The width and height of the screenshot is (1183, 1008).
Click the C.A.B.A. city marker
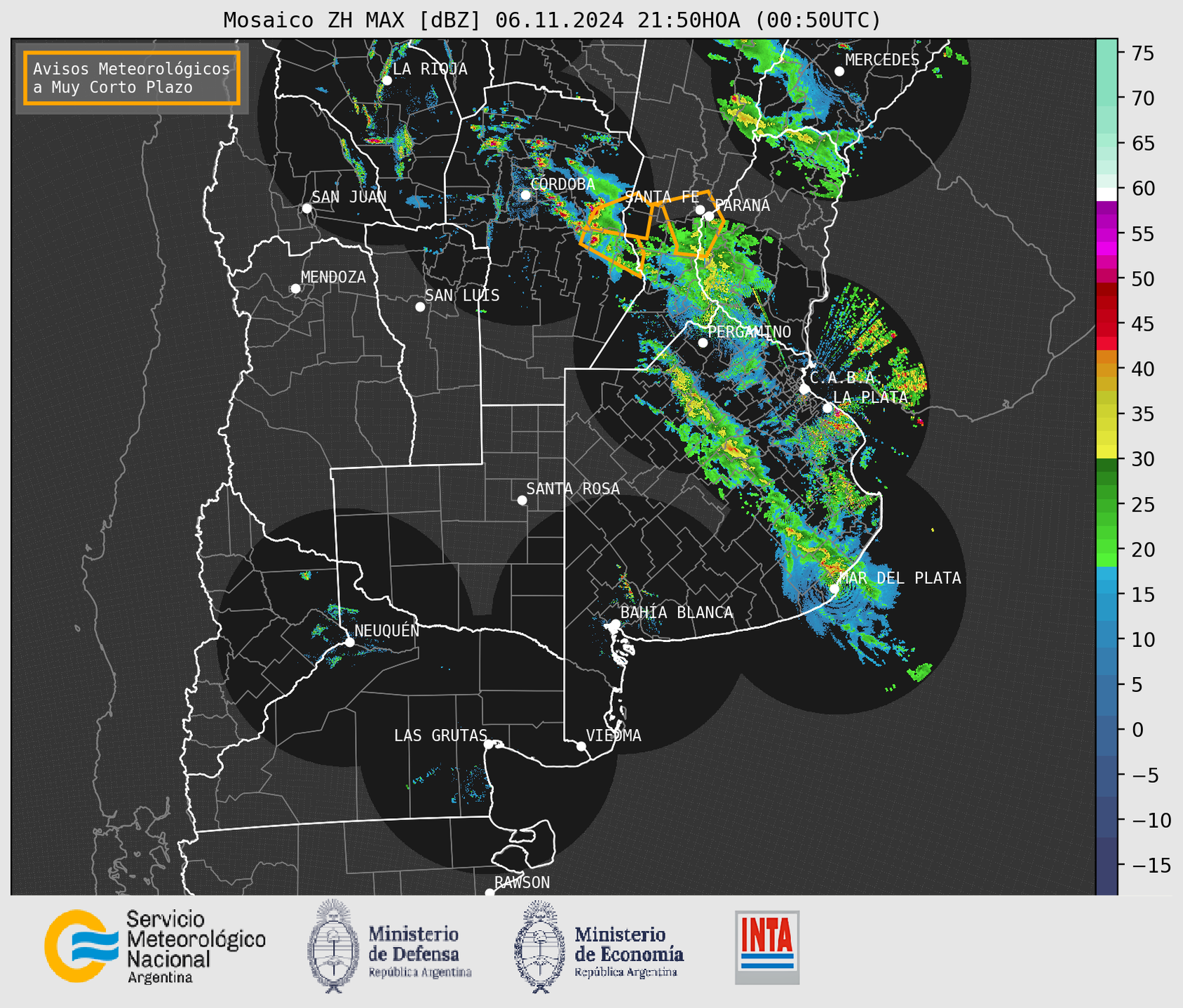tap(805, 389)
